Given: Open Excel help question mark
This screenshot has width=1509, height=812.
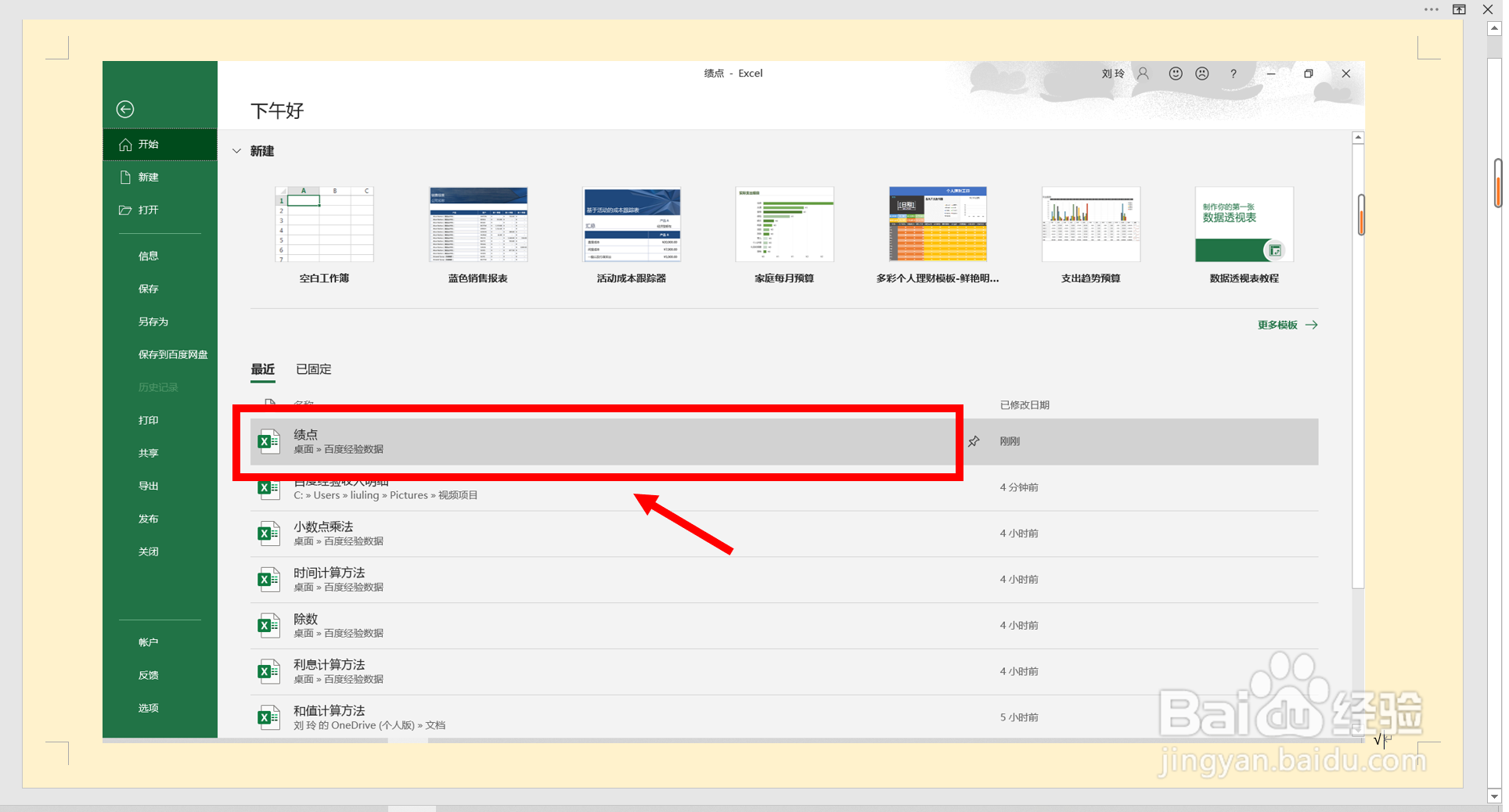Looking at the screenshot, I should [1233, 74].
